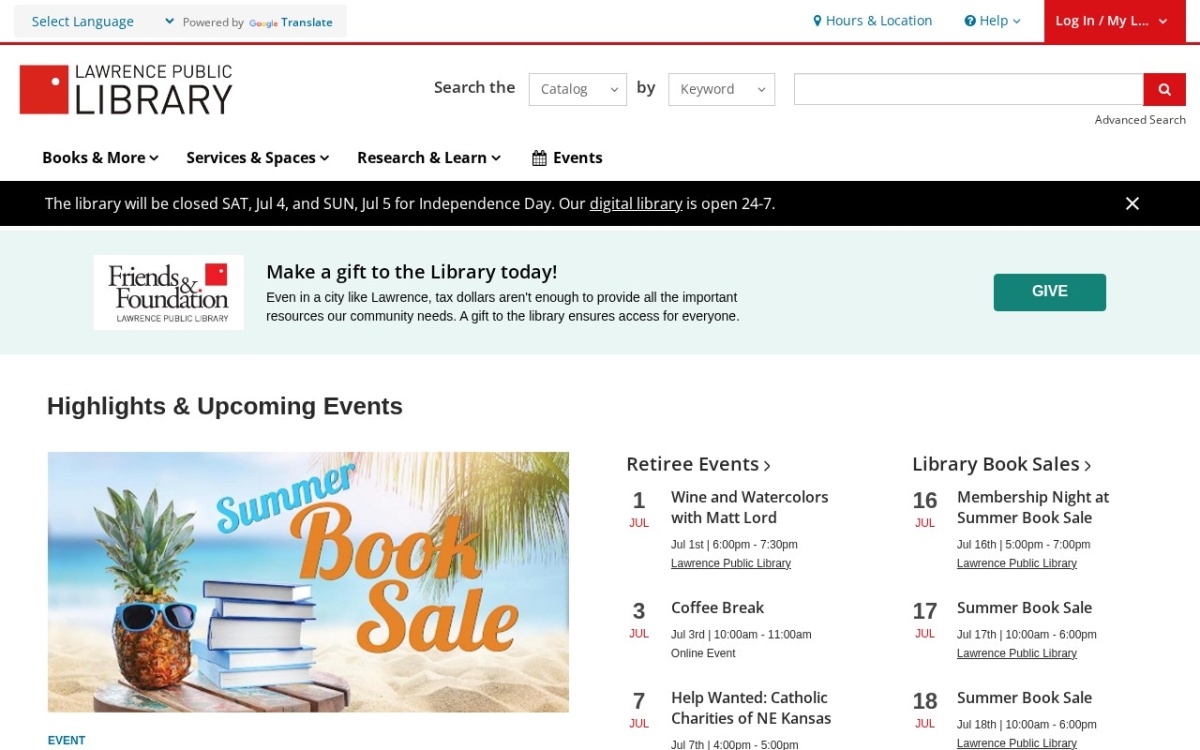This screenshot has height=750, width=1200.
Task: Open Help Wanted: Catholic Charities event
Action: [751, 708]
